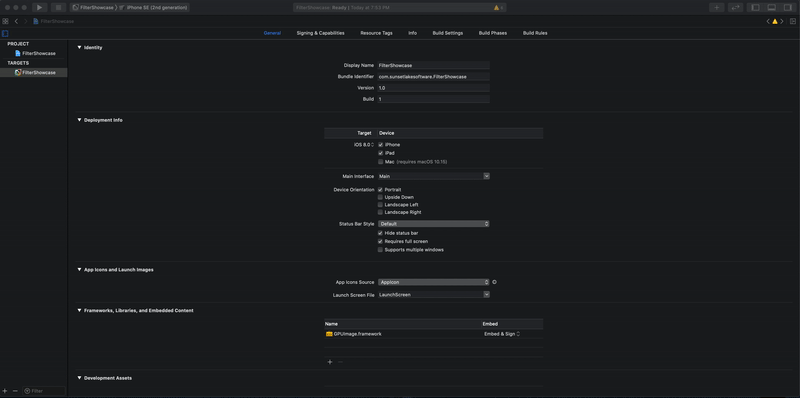The height and width of the screenshot is (398, 800).
Task: Jump to next issue chevron
Action: [781, 21]
